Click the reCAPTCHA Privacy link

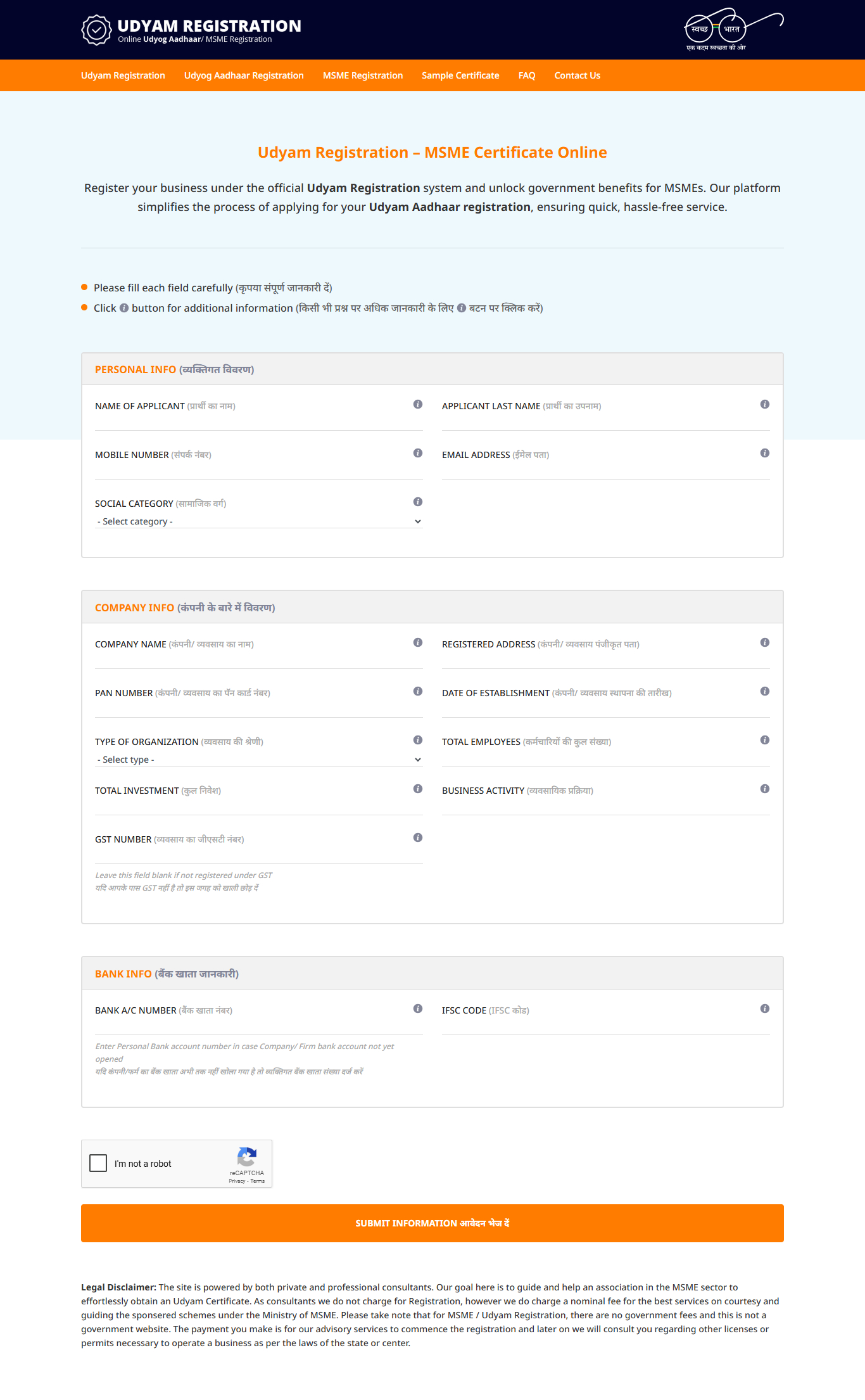click(237, 1181)
